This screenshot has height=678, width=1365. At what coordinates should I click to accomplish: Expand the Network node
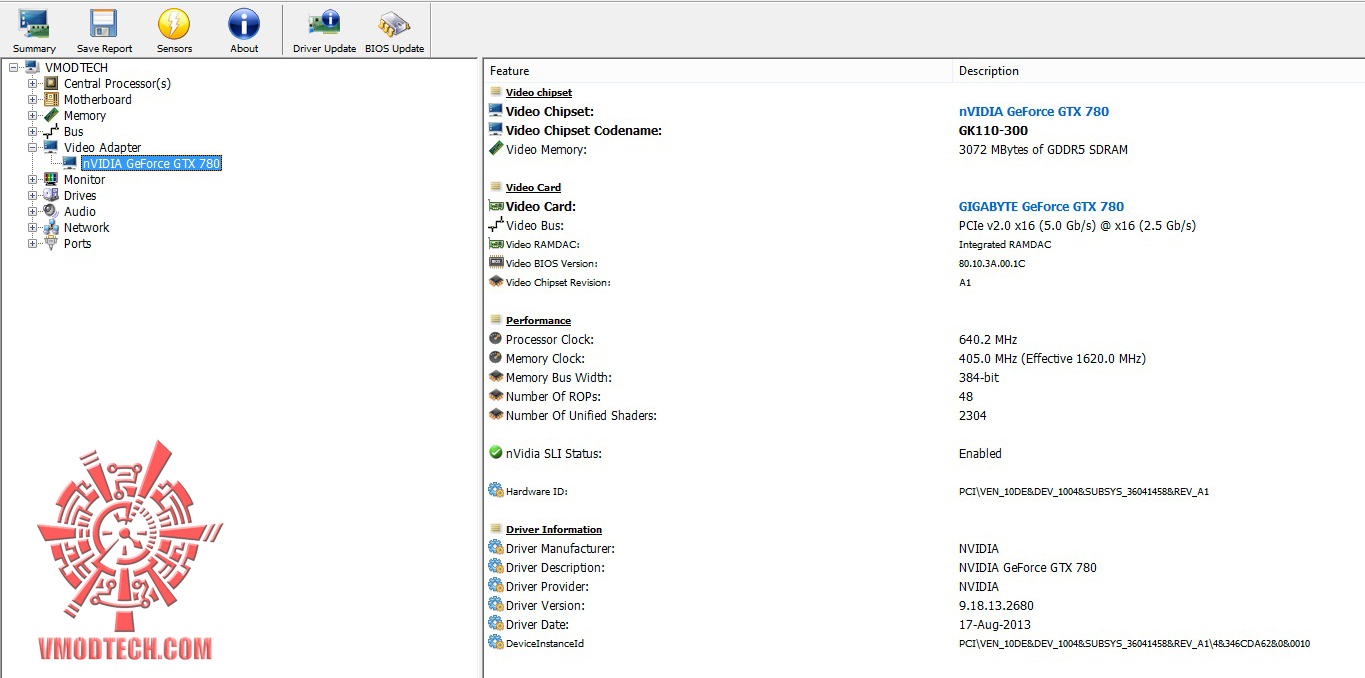tap(33, 228)
